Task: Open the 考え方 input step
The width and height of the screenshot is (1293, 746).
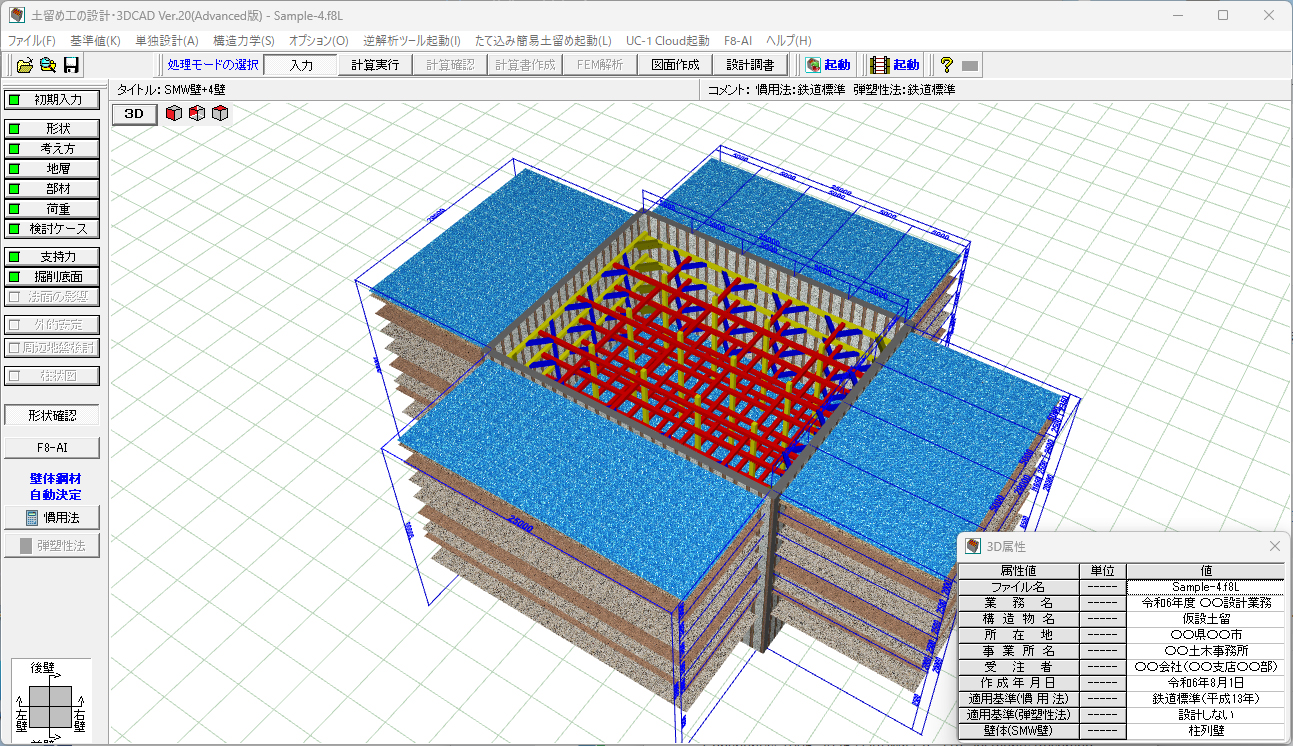Action: (52, 149)
